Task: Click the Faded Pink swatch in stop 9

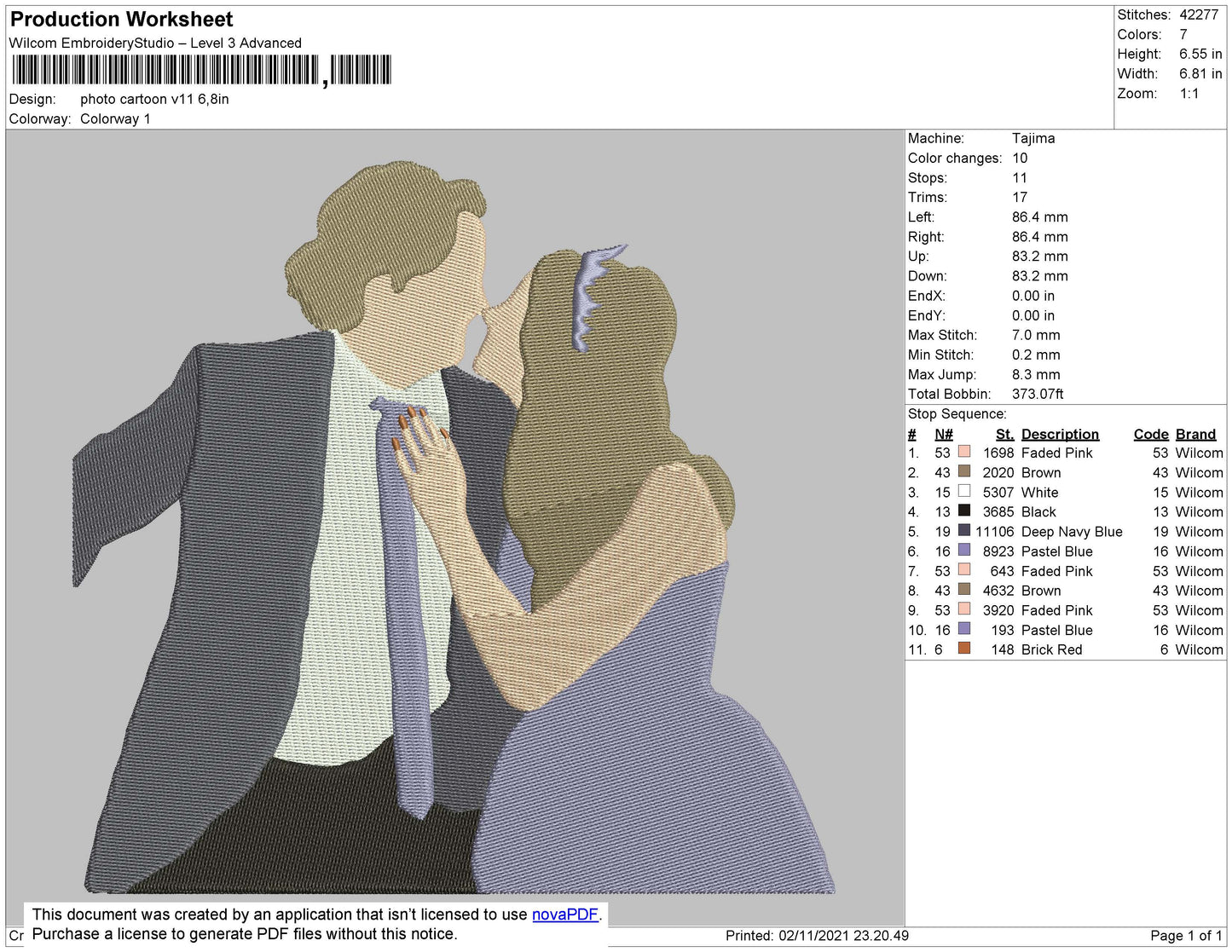Action: (964, 609)
